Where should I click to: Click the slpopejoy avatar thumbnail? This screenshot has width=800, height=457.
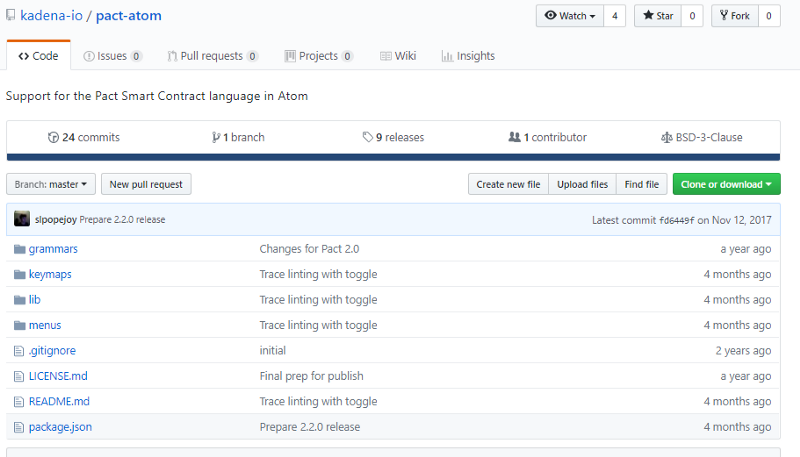tap(21, 219)
